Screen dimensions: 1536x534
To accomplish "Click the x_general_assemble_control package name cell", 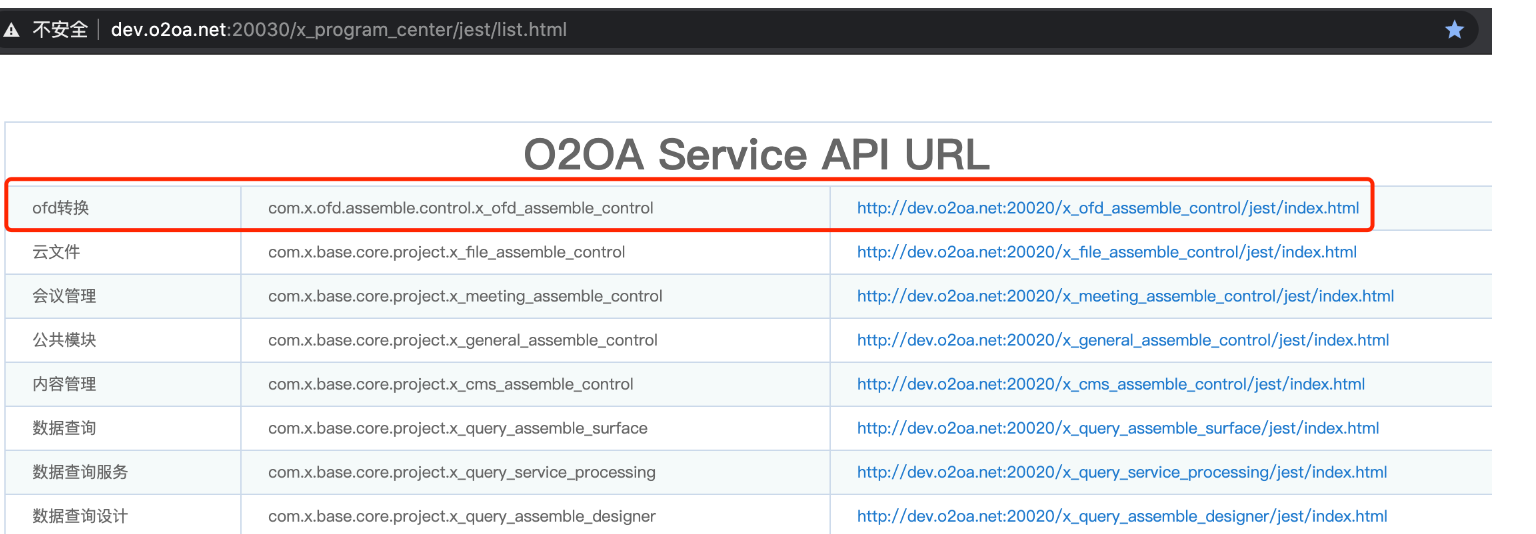I will [462, 340].
